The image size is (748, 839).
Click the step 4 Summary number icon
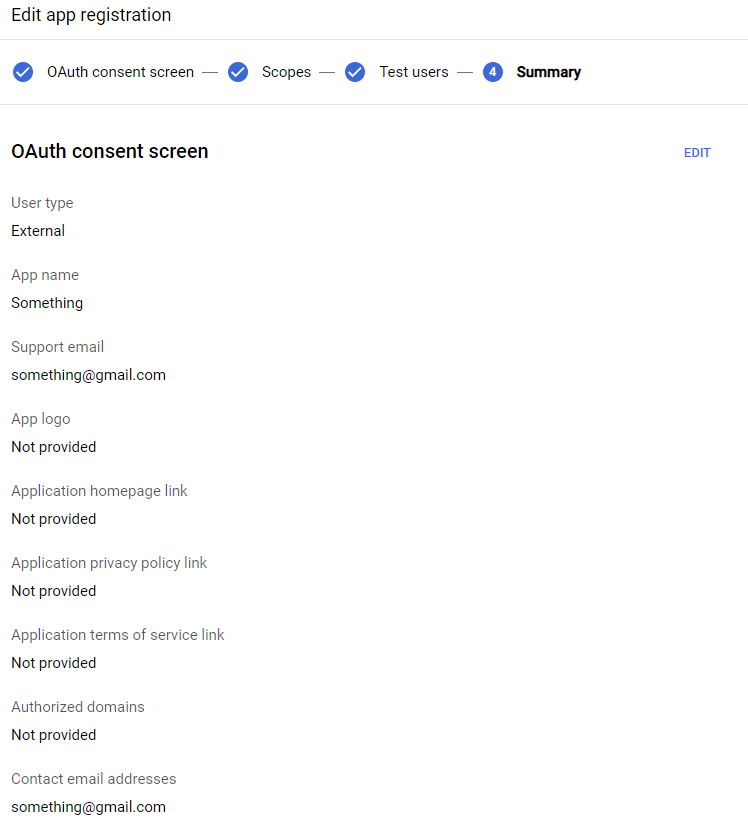tap(493, 72)
